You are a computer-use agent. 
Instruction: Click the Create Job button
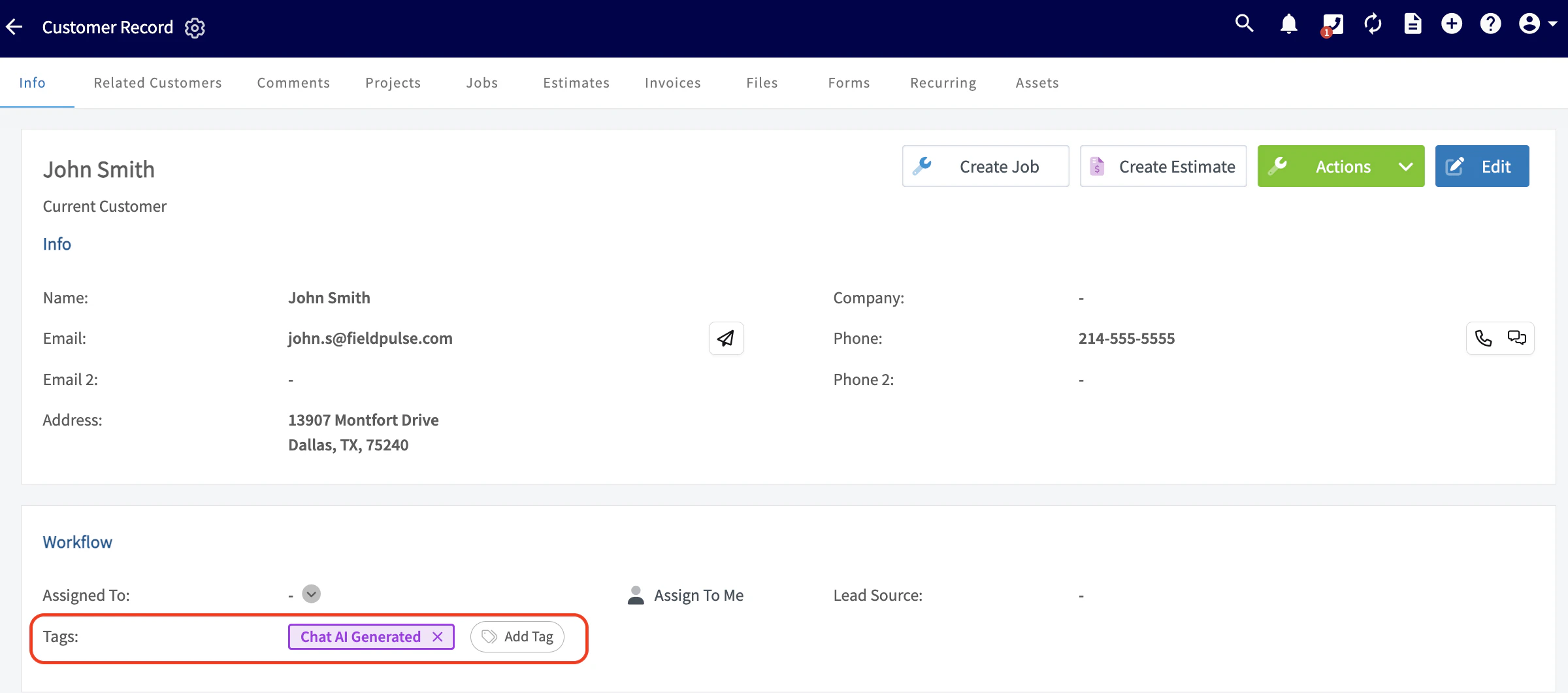coord(985,166)
